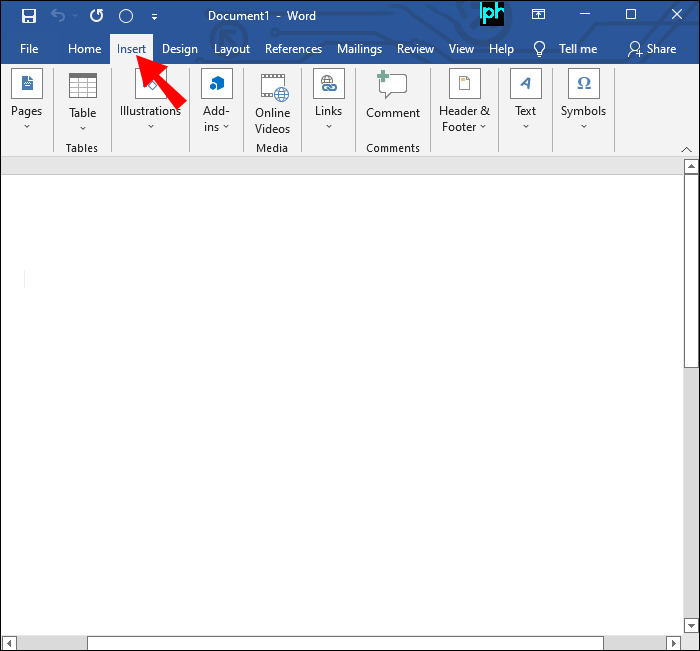Close the Word window
Viewport: 700px width, 651px height.
(677, 15)
